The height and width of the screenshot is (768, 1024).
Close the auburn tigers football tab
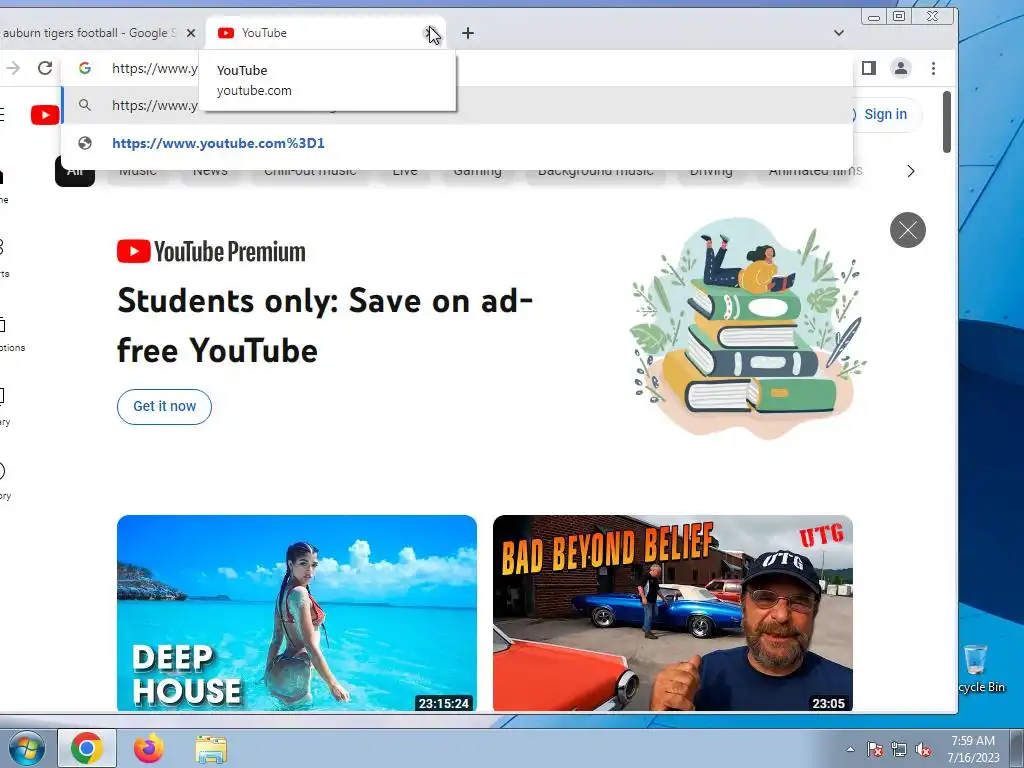(x=191, y=33)
